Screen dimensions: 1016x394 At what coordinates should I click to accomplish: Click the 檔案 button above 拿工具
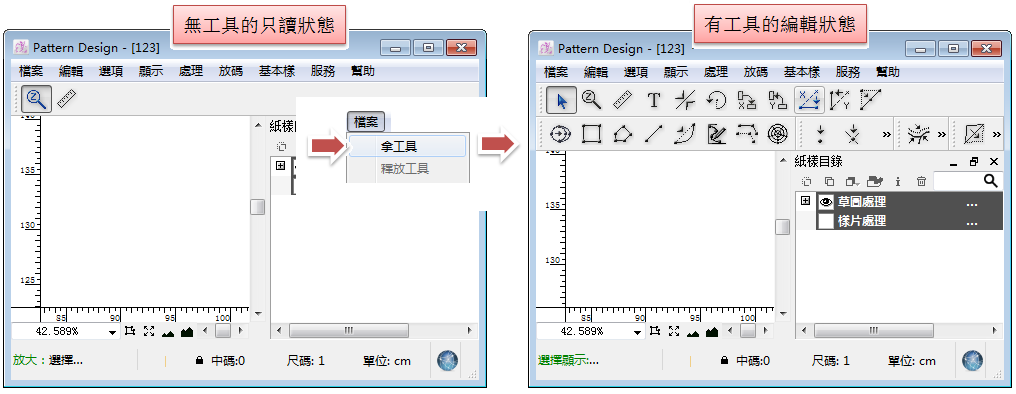pyautogui.click(x=366, y=121)
